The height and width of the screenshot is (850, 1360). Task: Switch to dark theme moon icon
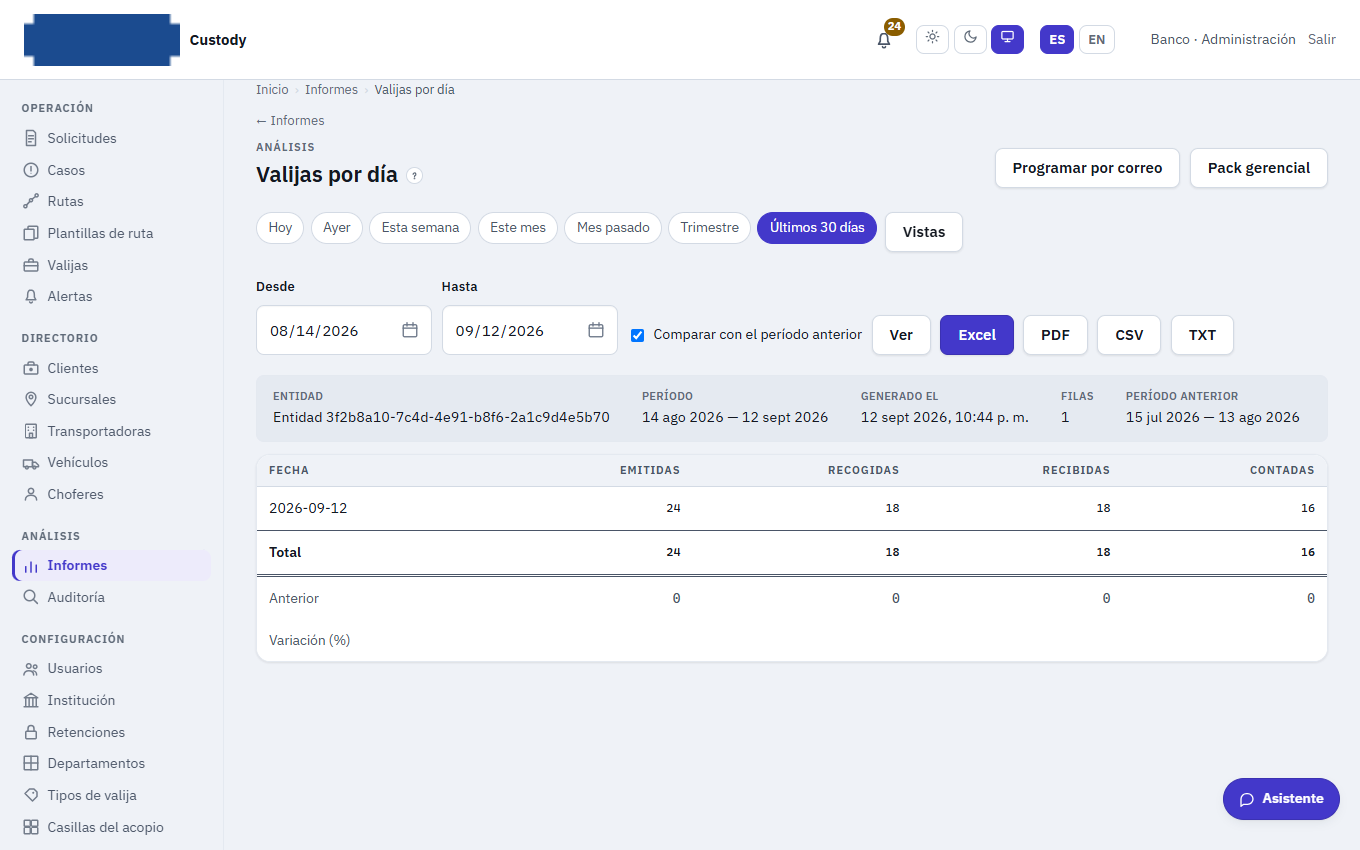pyautogui.click(x=970, y=39)
